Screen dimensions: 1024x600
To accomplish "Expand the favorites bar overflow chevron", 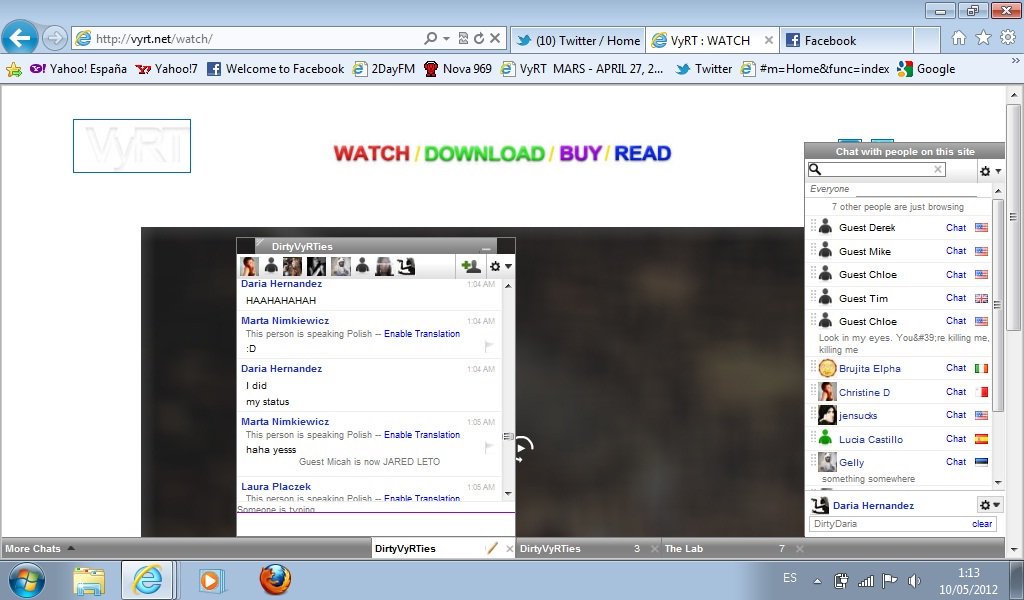I will [1015, 61].
